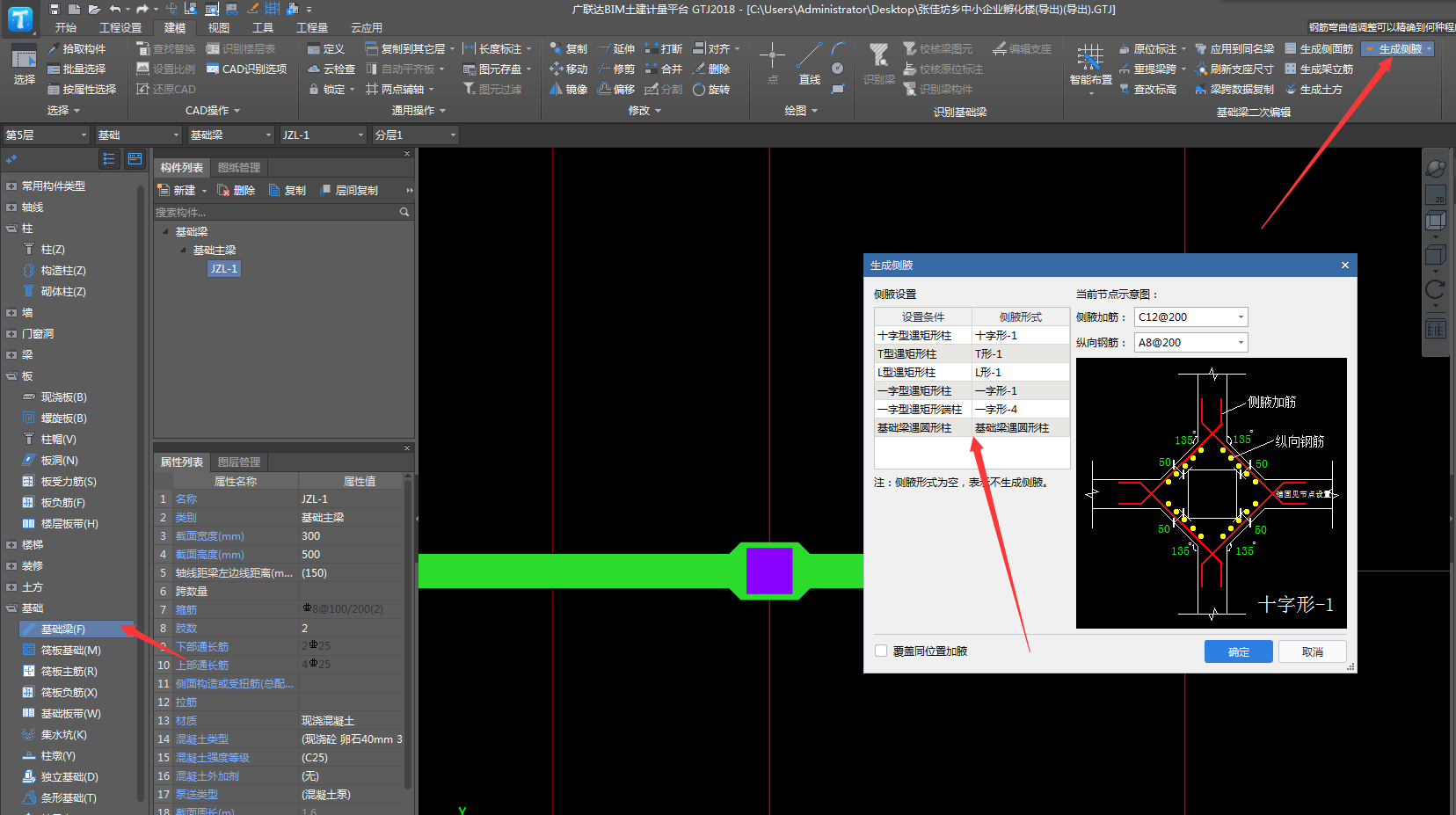Screen dimensions: 1456x815
Task: Click the 一字形-4 cell in table
Action: coord(1020,410)
